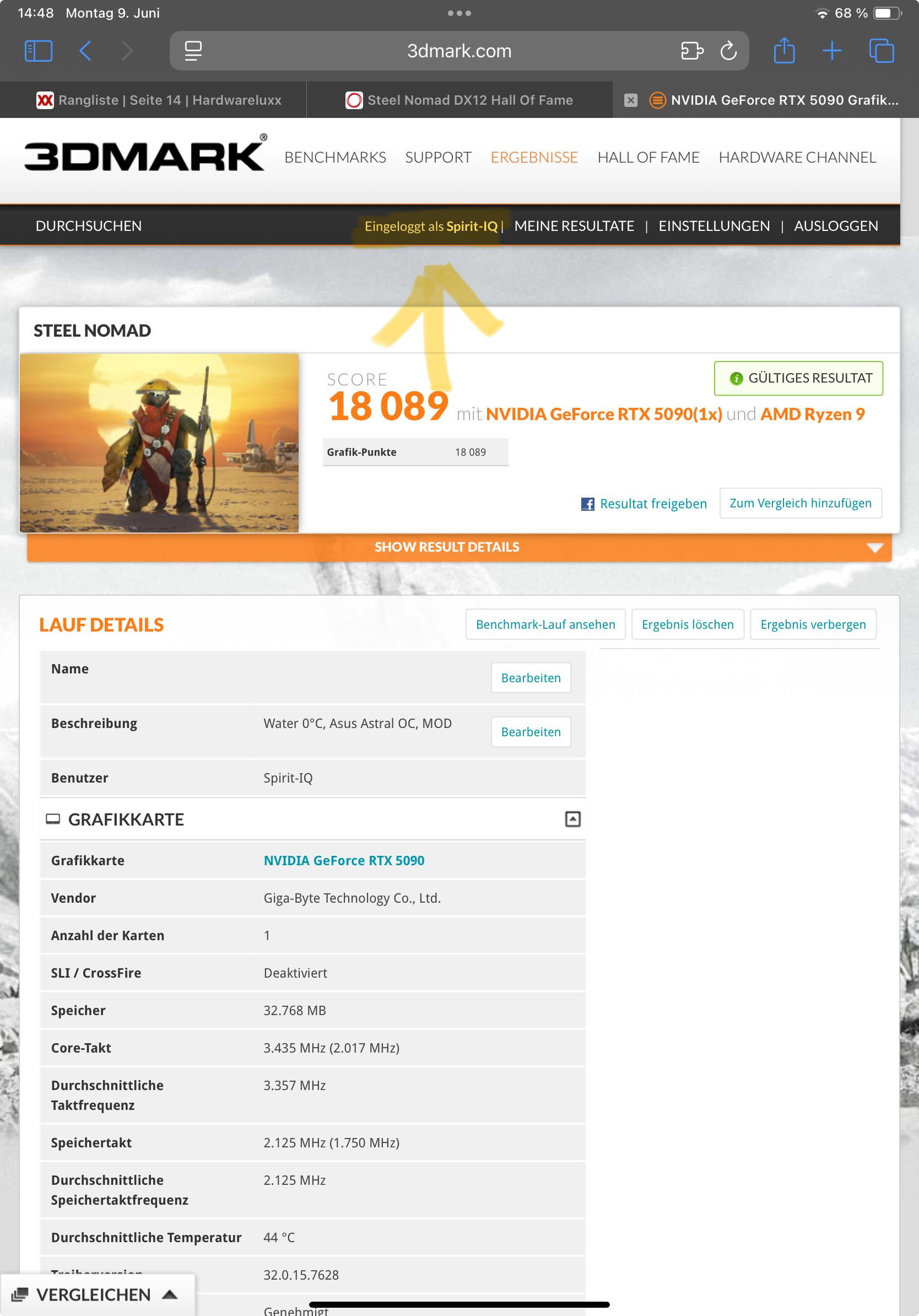Click the description Water 0°C, Asus Astral OC, MOD

358,723
